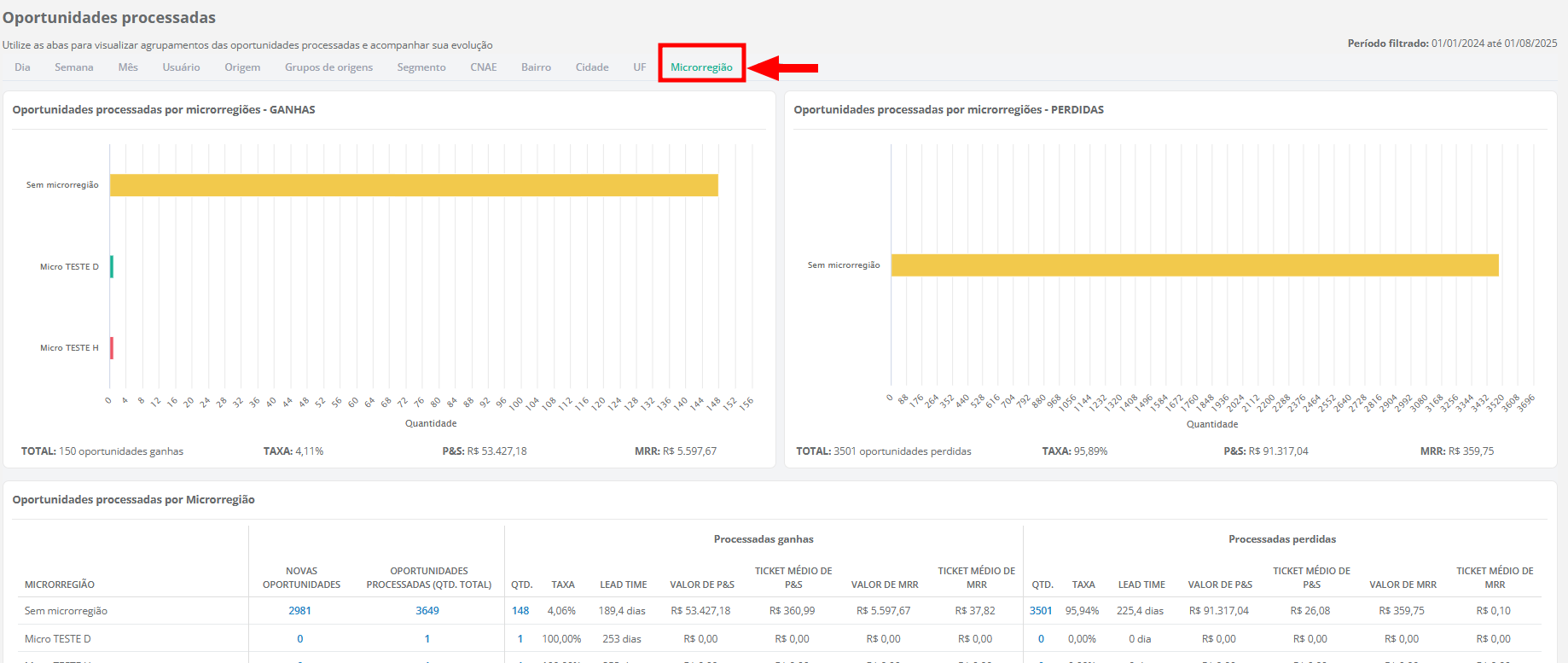Click the yellow Sem microrregião bar in GANHAS chart
The width and height of the screenshot is (1568, 663).
414,185
